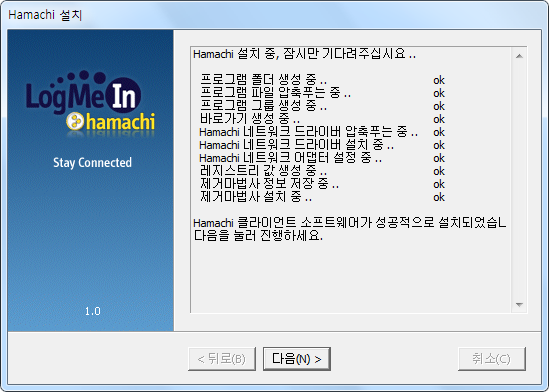Click the '다음을 눌러 진행하세요.' line

pyautogui.click(x=258, y=236)
